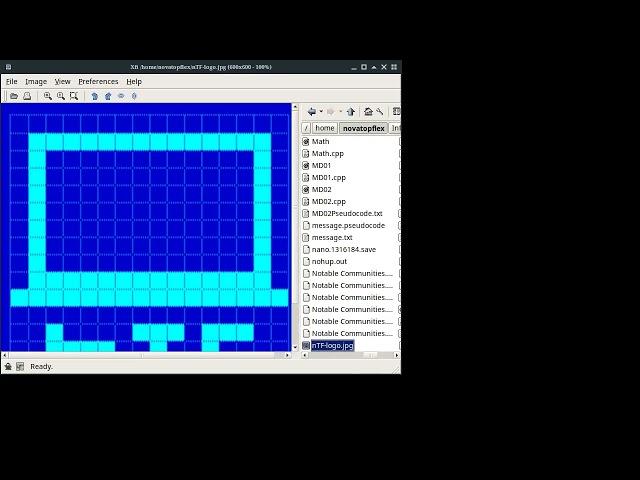Rotate the image right
This screenshot has width=640, height=480.
tap(108, 96)
